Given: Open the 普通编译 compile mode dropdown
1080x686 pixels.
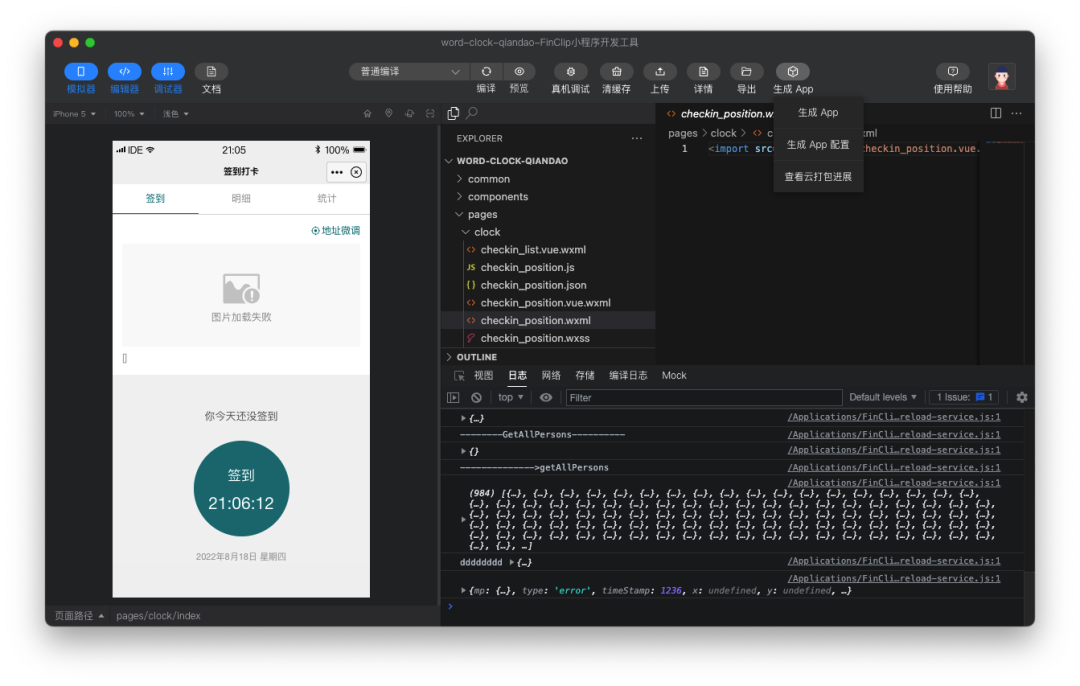Looking at the screenshot, I should (408, 72).
